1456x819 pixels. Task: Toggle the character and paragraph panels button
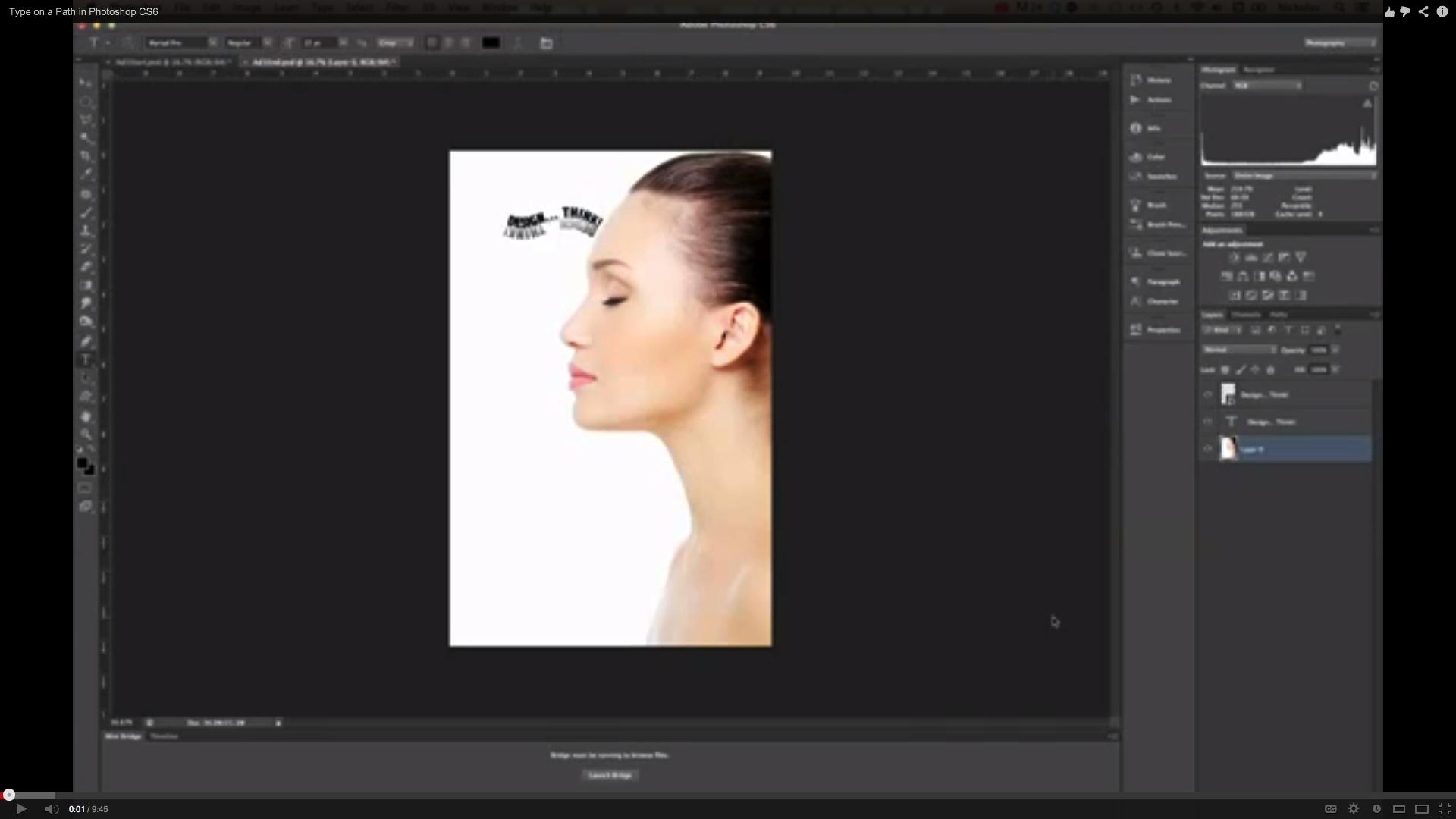[x=546, y=43]
